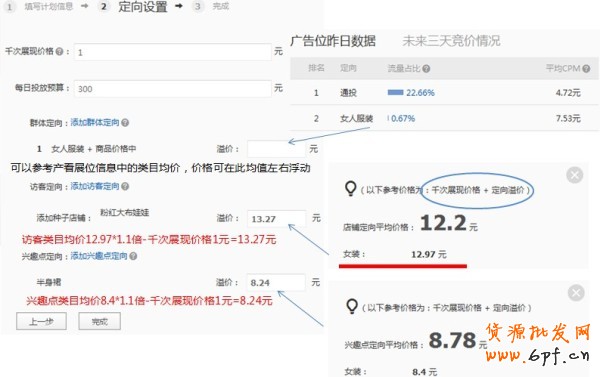The image size is (600, 377).
Task: Go to step 1 填写计划信息
Action: (x=40, y=7)
